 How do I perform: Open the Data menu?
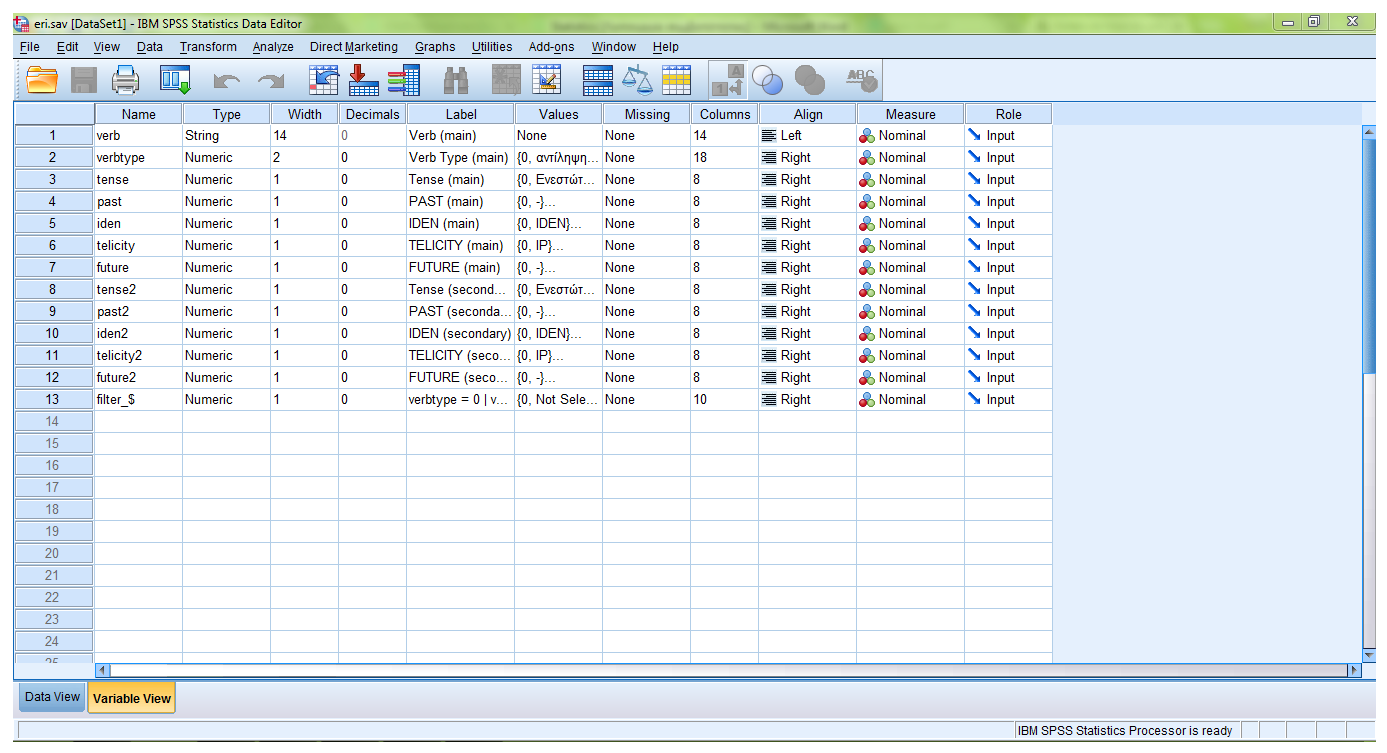tap(150, 47)
